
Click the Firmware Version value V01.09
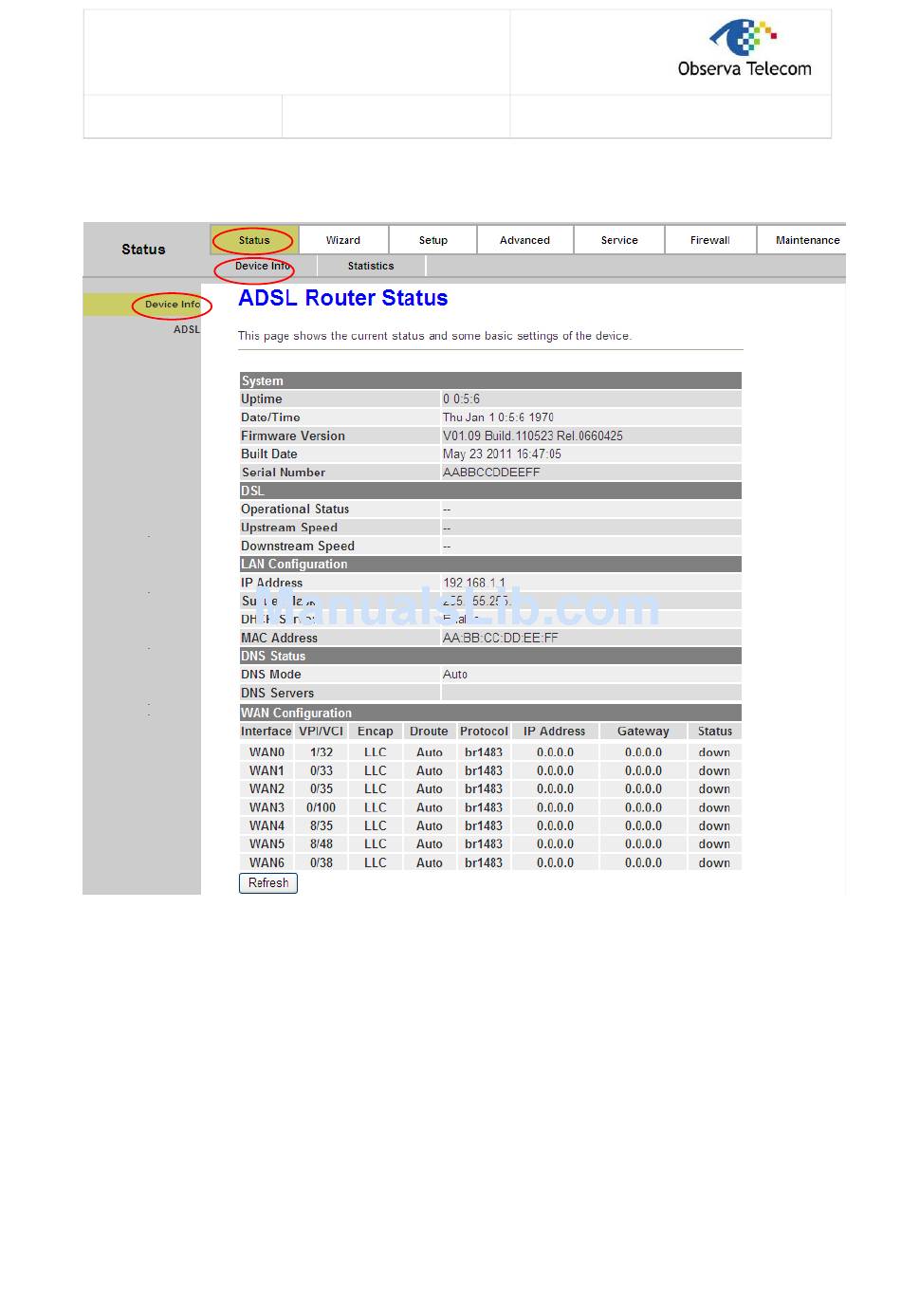click(x=533, y=436)
